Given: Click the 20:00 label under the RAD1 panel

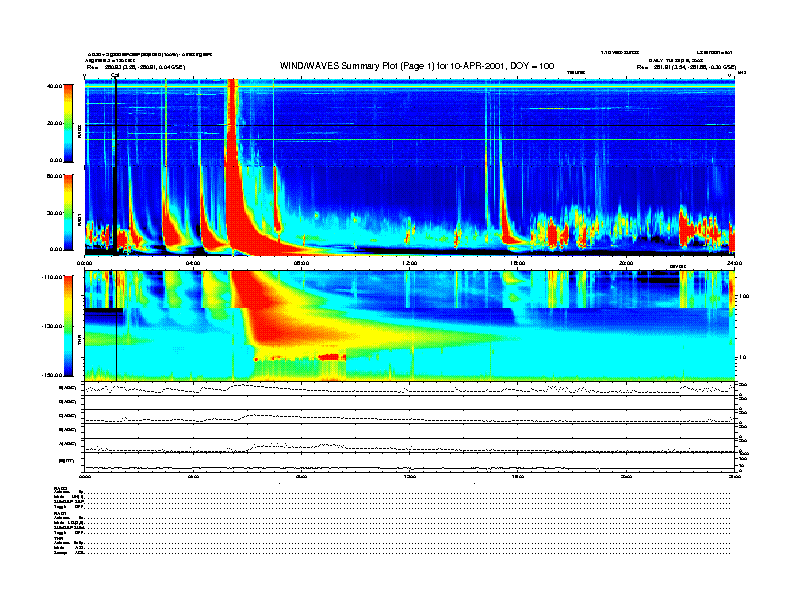Looking at the screenshot, I should 626,263.
